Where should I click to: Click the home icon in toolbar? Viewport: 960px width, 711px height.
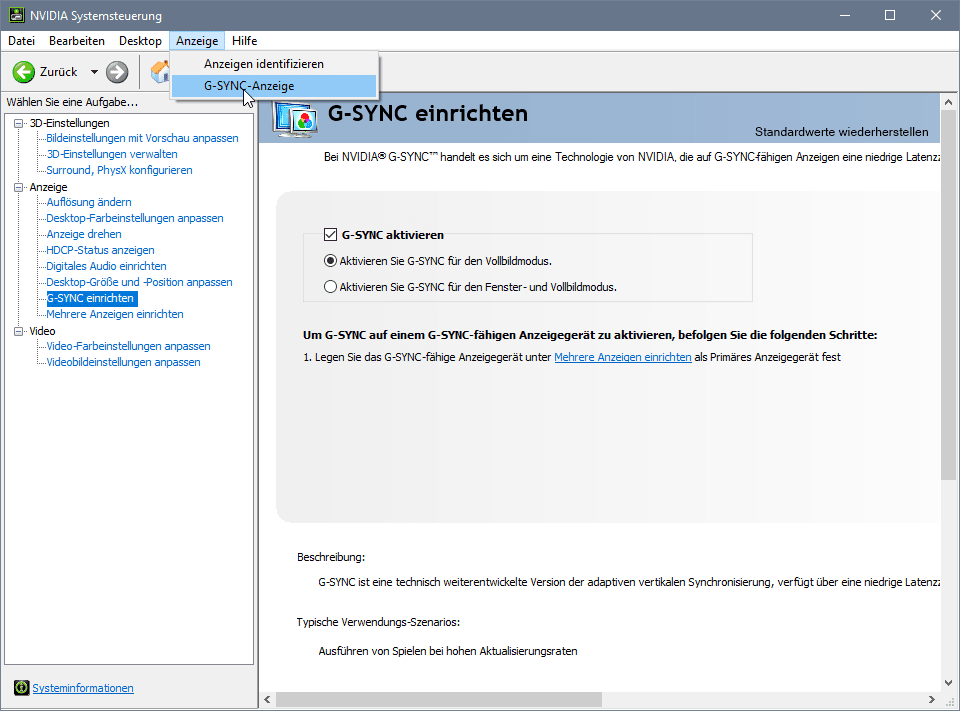pyautogui.click(x=160, y=72)
